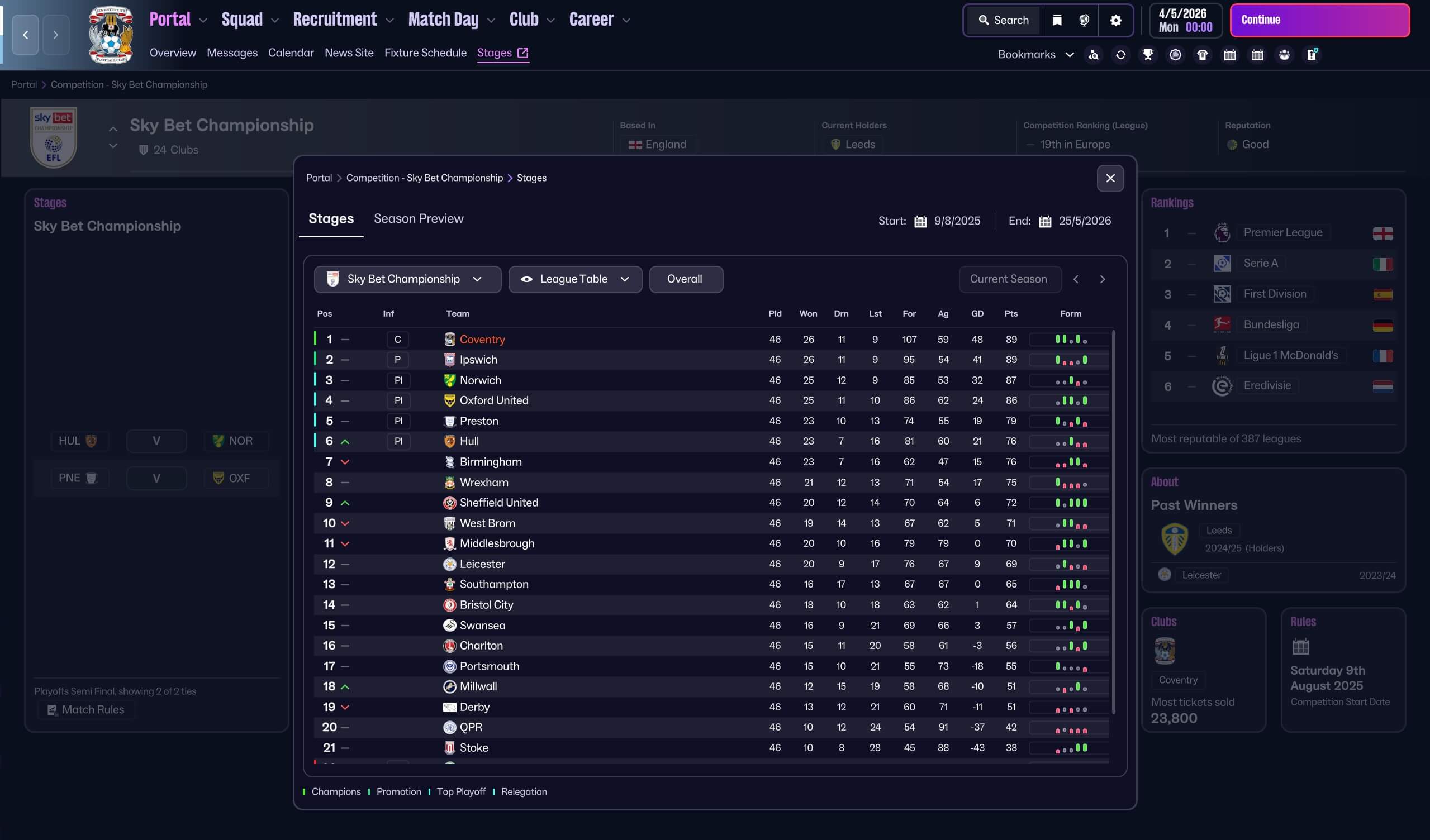Go to previous season arrow
This screenshot has height=840, width=1430.
[1075, 279]
